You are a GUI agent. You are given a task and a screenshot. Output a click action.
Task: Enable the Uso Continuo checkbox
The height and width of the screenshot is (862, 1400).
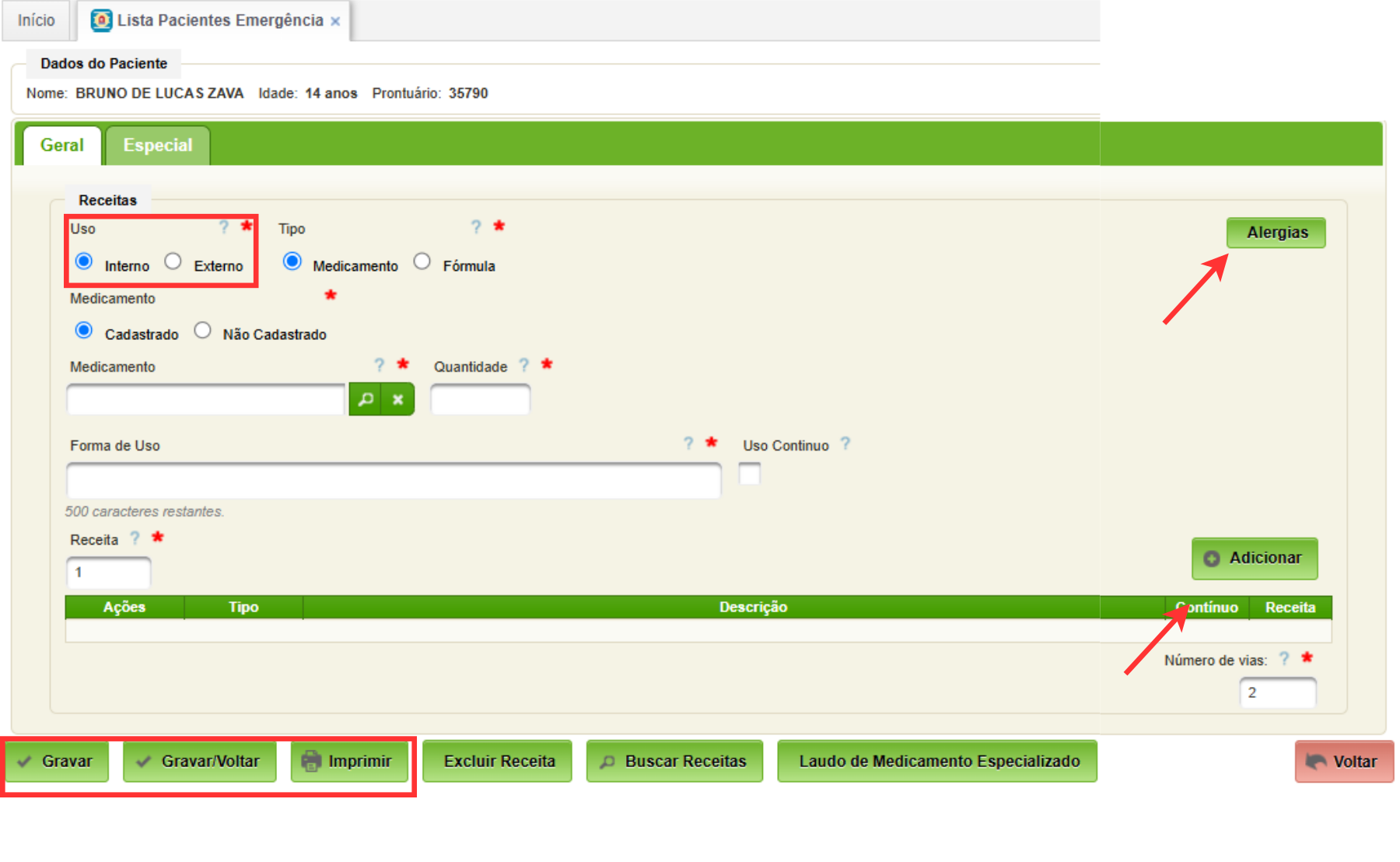tap(750, 474)
